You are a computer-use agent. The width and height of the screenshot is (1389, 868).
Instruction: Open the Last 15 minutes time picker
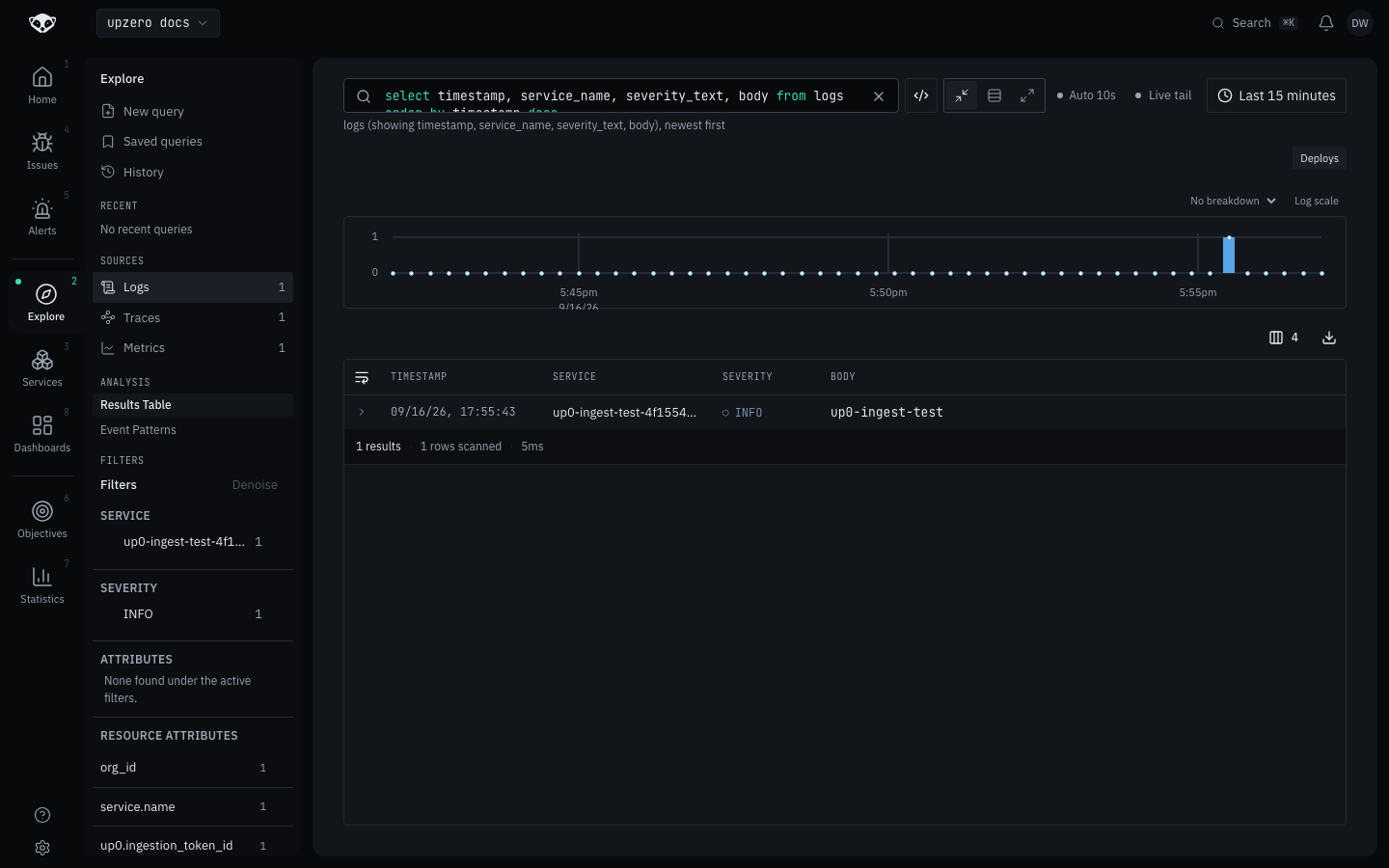pyautogui.click(x=1276, y=95)
